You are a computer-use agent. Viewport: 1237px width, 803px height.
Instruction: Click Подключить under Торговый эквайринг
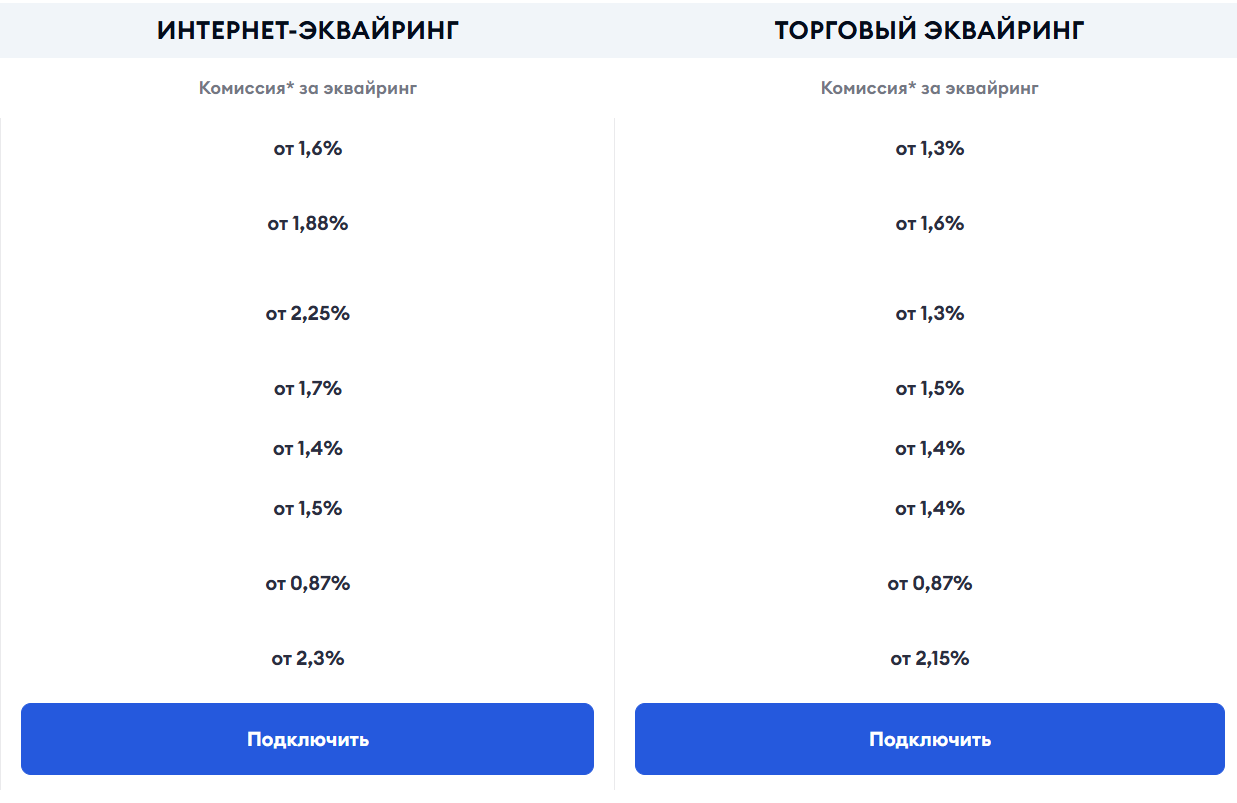(x=929, y=739)
